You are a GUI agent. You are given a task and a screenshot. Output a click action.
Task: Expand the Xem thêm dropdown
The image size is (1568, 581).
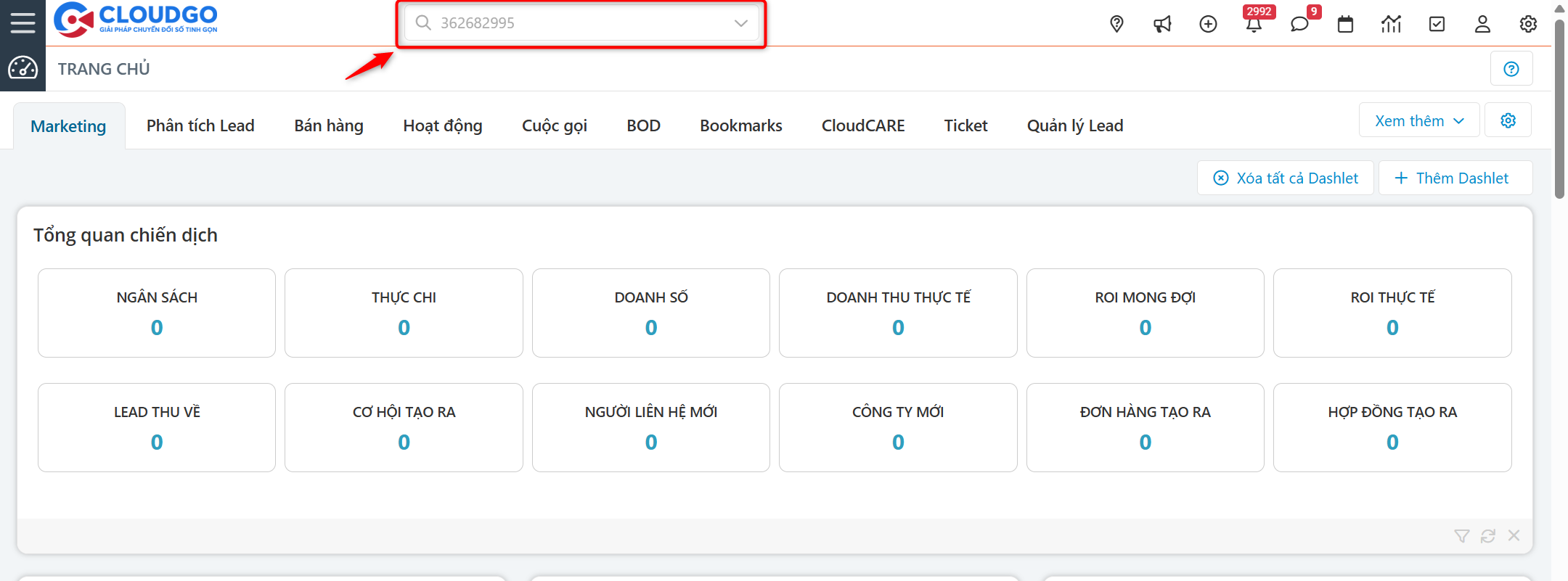point(1419,121)
